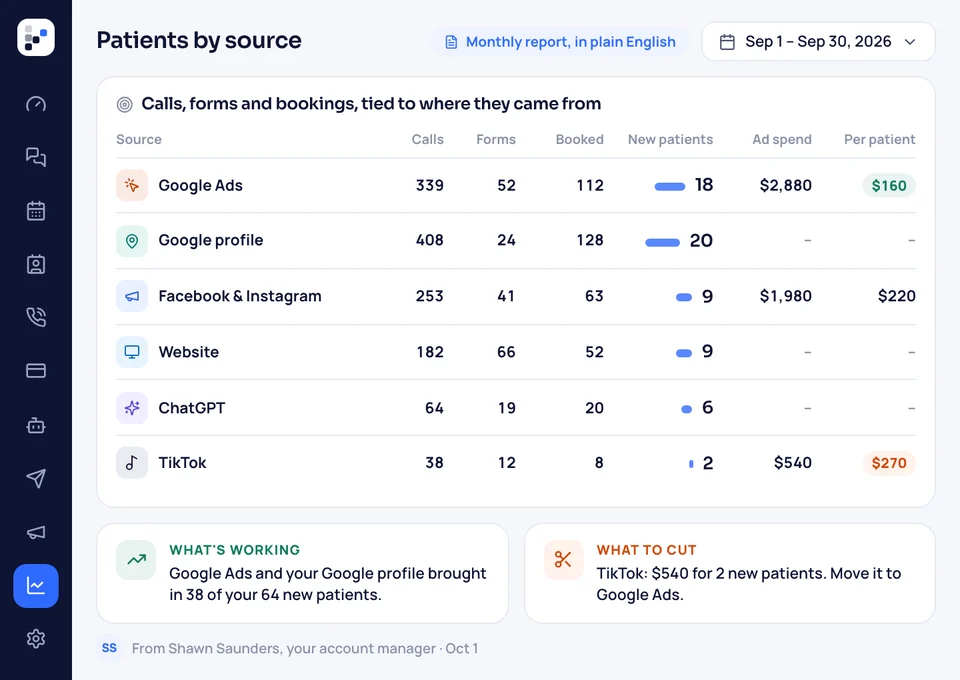960x680 pixels.
Task: Click the 408 calls value for Google profile
Action: click(x=430, y=241)
